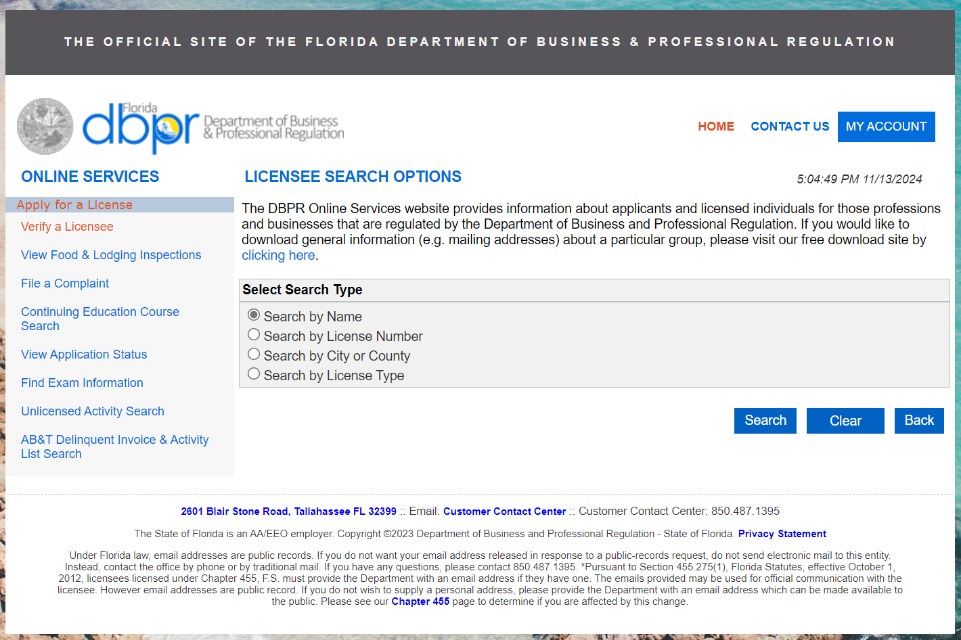Image resolution: width=961 pixels, height=640 pixels.
Task: Open Apply for a License
Action: pos(74,205)
